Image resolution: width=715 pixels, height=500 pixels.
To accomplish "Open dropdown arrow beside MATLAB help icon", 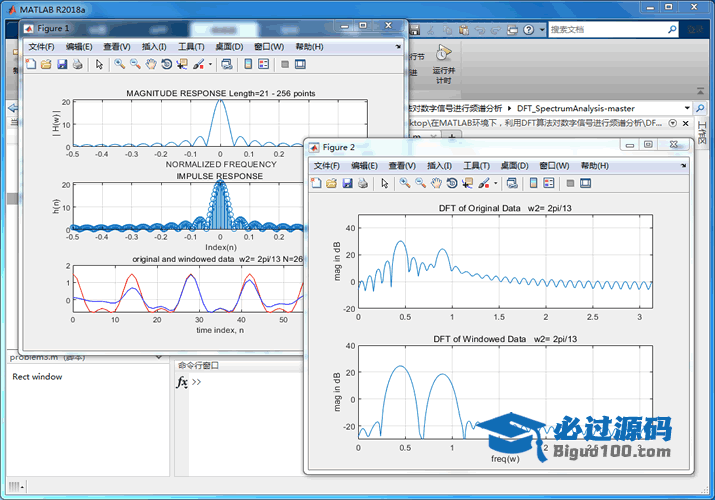I will [x=542, y=30].
